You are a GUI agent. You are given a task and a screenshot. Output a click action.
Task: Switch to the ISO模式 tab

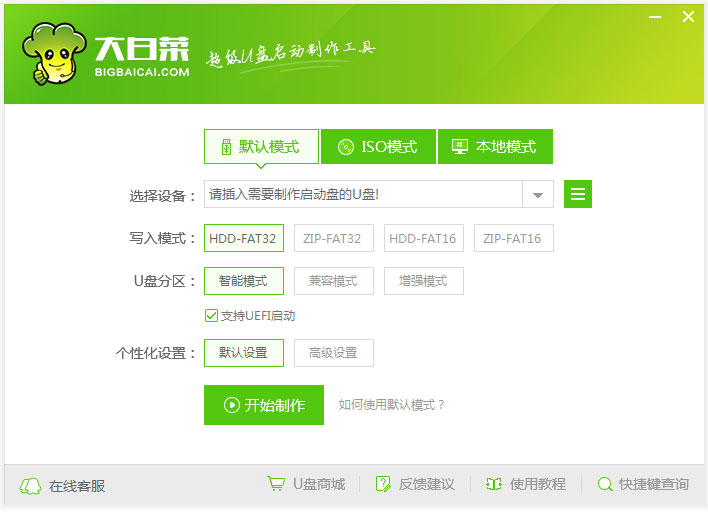click(378, 146)
